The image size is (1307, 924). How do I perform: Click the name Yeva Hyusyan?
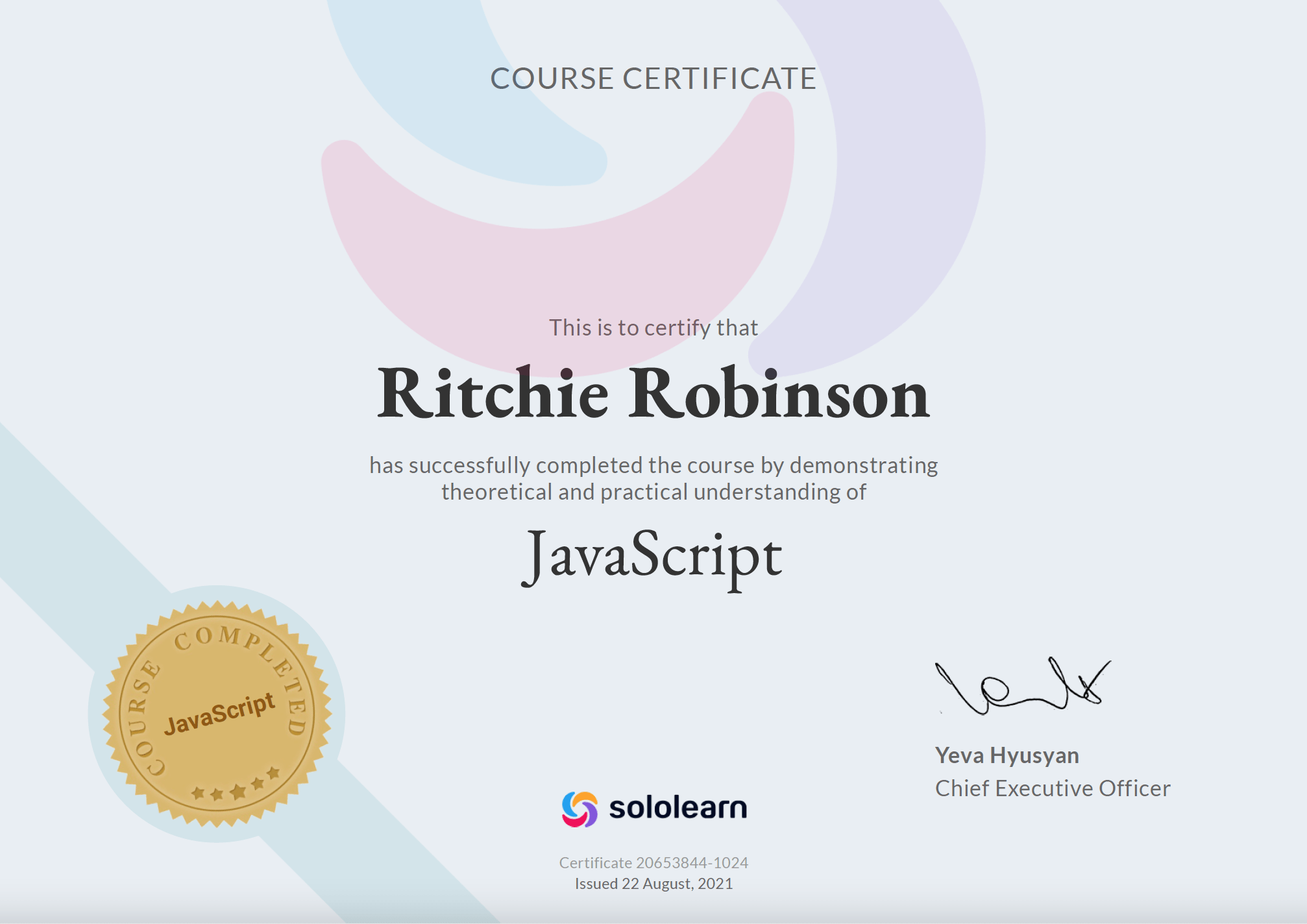pyautogui.click(x=1007, y=755)
